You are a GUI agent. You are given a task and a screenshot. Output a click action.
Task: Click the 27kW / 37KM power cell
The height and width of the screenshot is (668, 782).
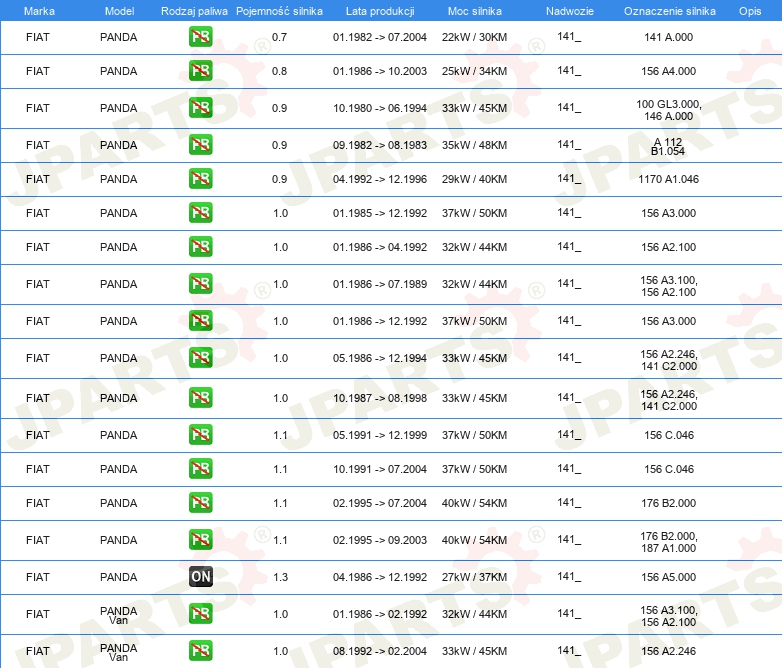tap(474, 577)
